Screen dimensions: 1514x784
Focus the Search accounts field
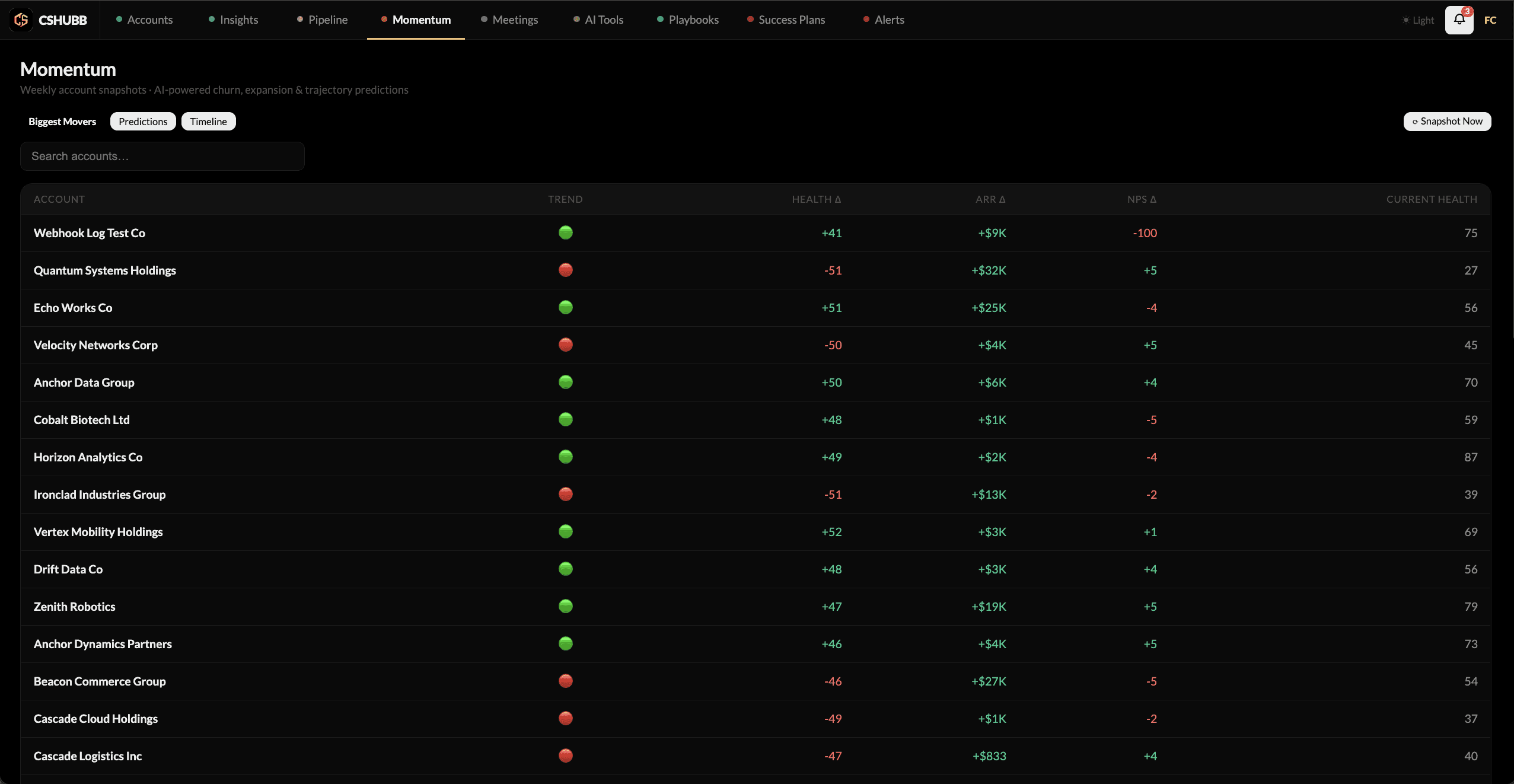point(162,156)
